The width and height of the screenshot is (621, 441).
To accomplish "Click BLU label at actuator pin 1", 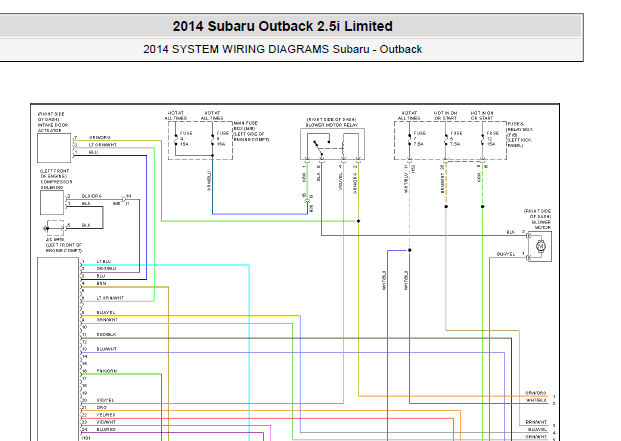I will 93,152.
